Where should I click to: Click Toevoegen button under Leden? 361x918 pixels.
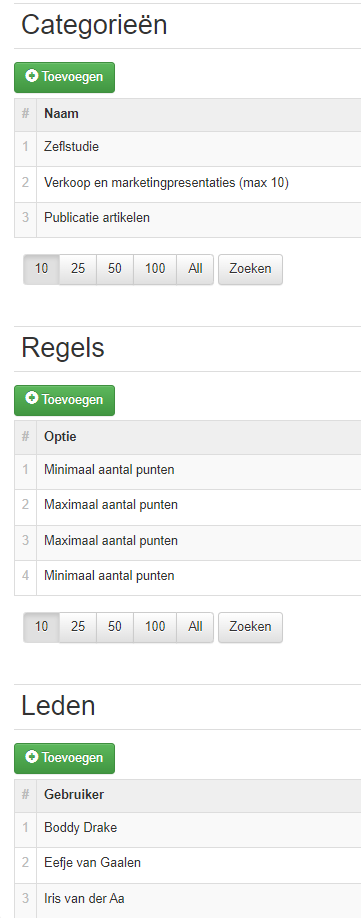coord(64,758)
